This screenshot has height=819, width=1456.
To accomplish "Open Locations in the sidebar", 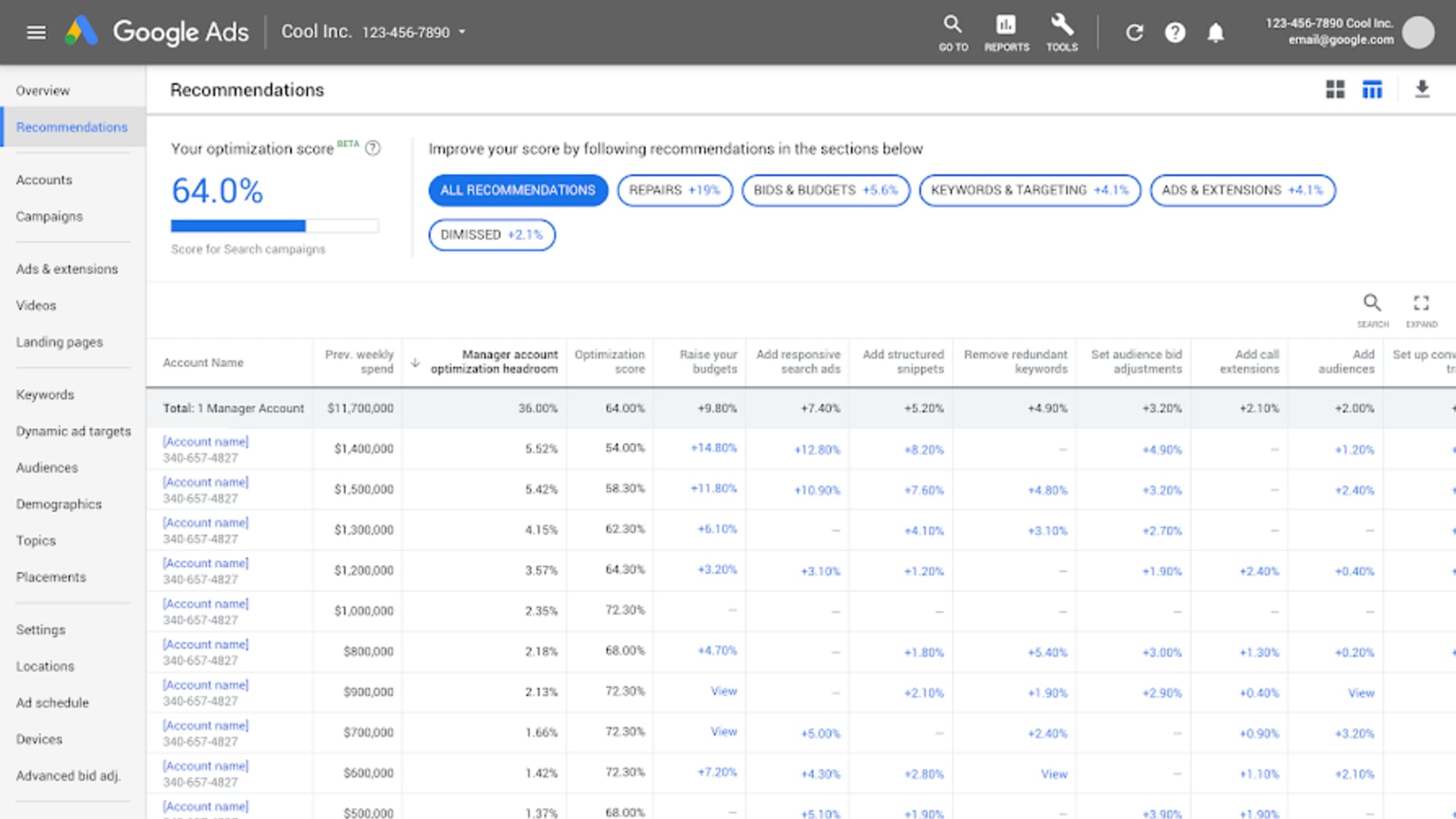I will 45,666.
